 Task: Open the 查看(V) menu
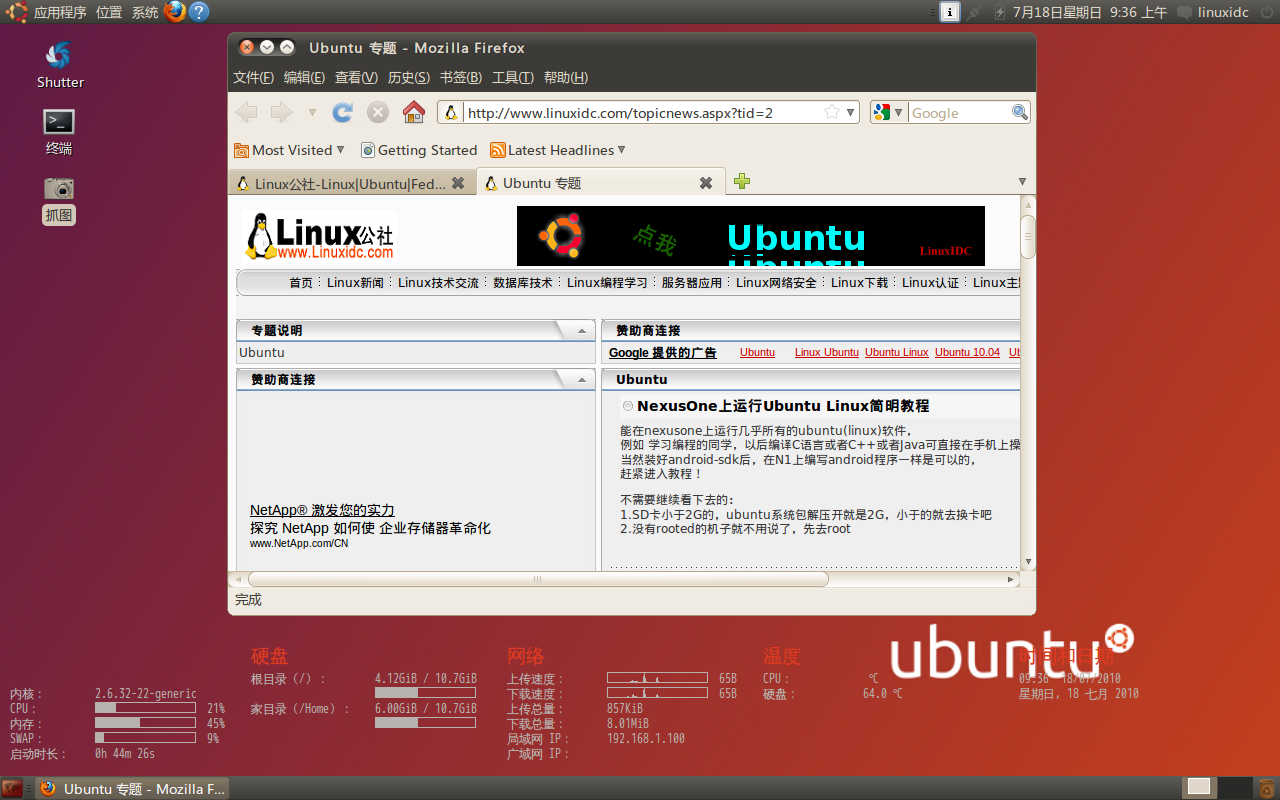[356, 77]
